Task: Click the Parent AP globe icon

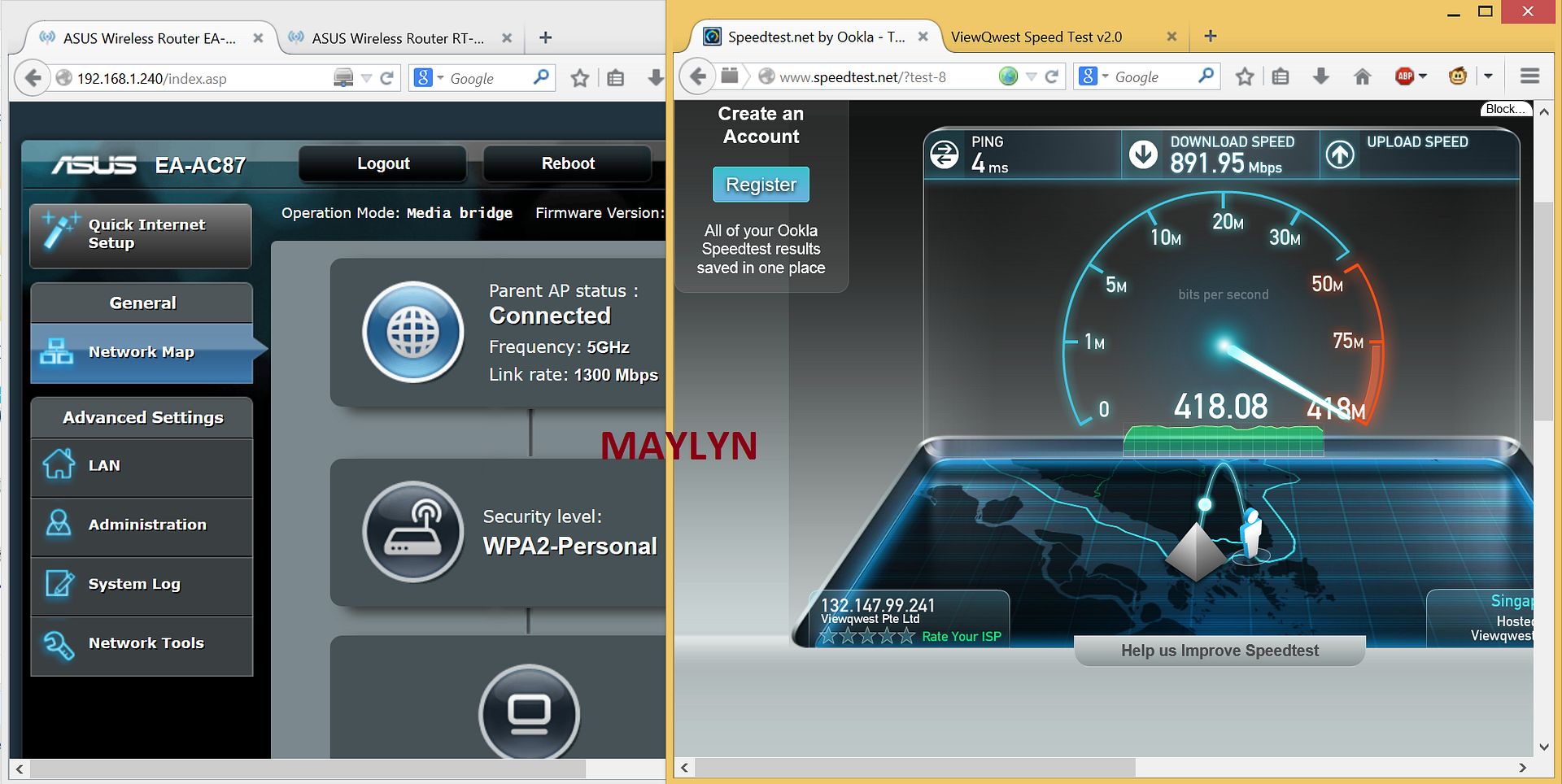Action: [412, 332]
